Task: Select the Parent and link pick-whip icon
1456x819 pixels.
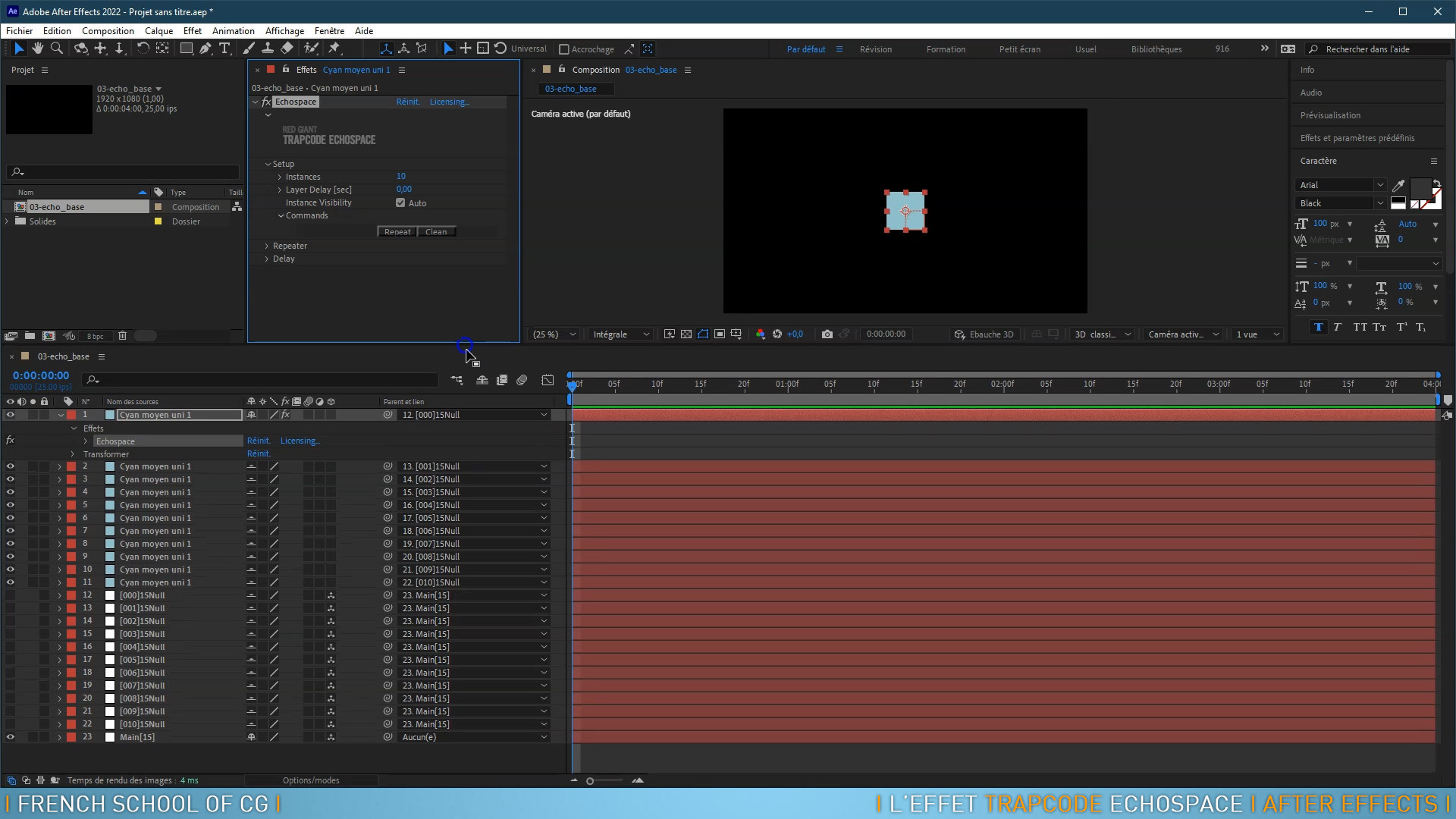Action: click(x=388, y=415)
